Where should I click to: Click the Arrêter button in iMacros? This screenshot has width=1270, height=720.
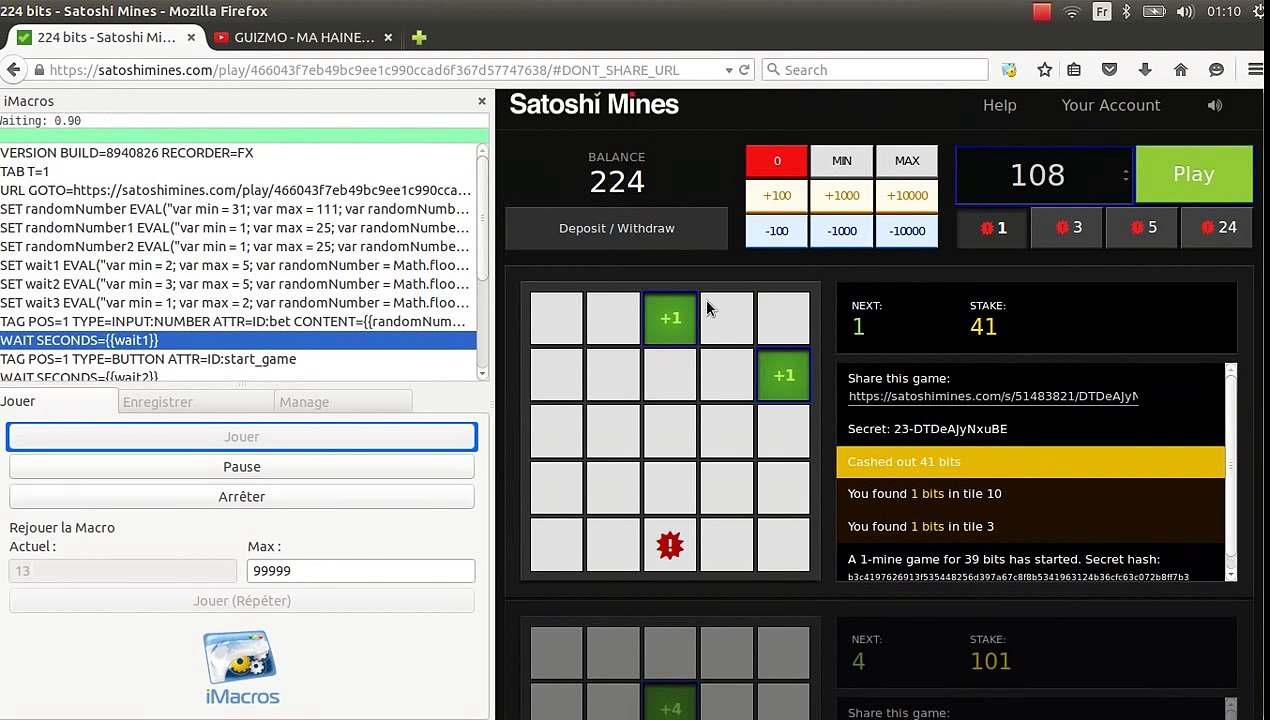click(x=242, y=497)
